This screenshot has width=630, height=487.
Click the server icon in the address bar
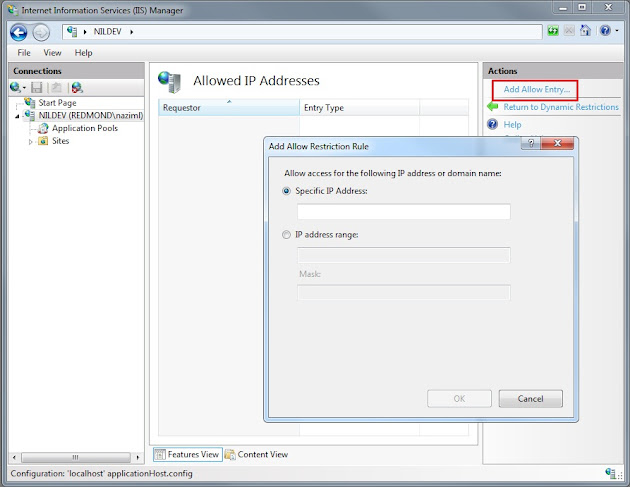click(72, 31)
